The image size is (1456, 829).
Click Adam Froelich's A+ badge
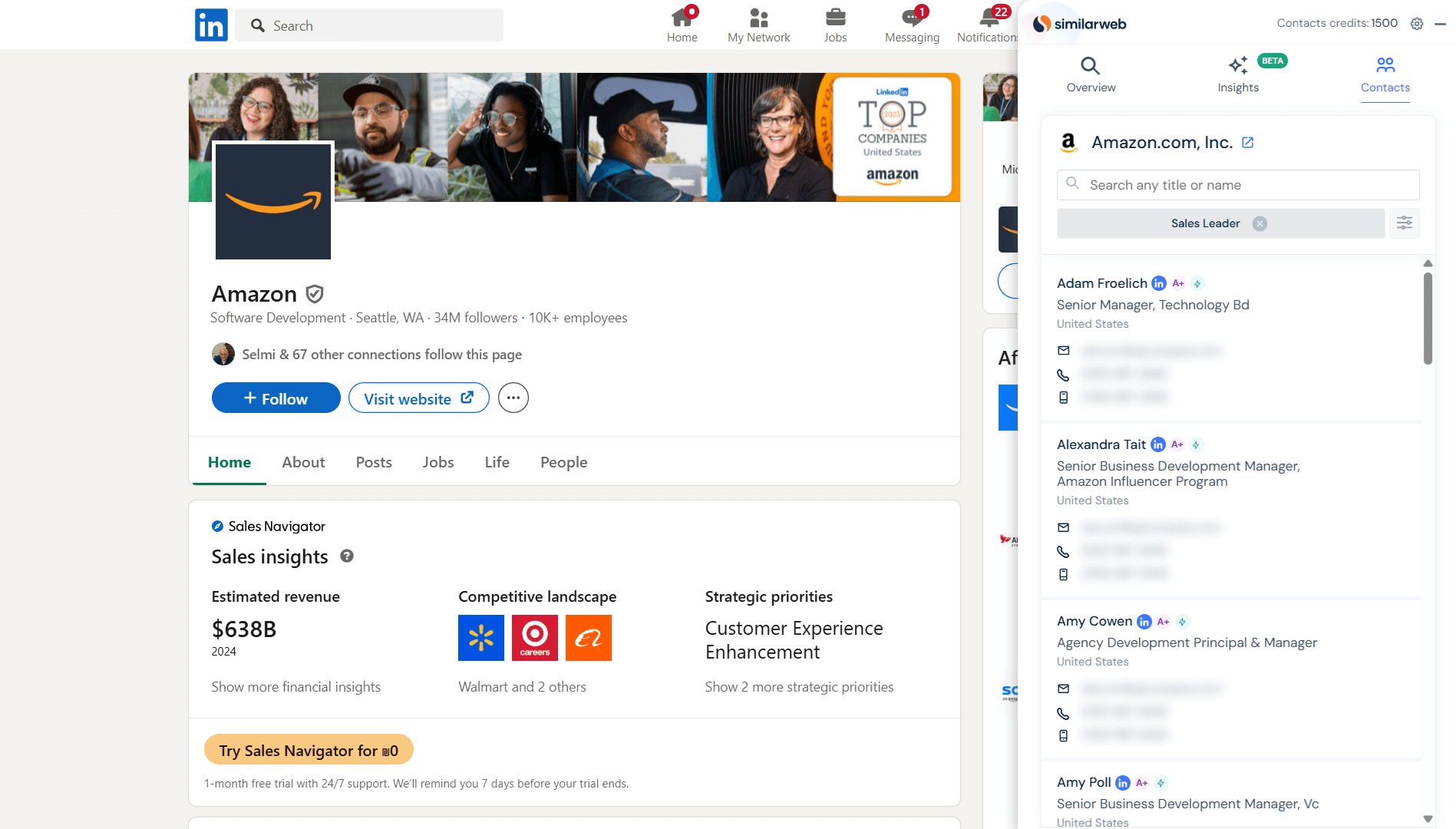(1178, 283)
